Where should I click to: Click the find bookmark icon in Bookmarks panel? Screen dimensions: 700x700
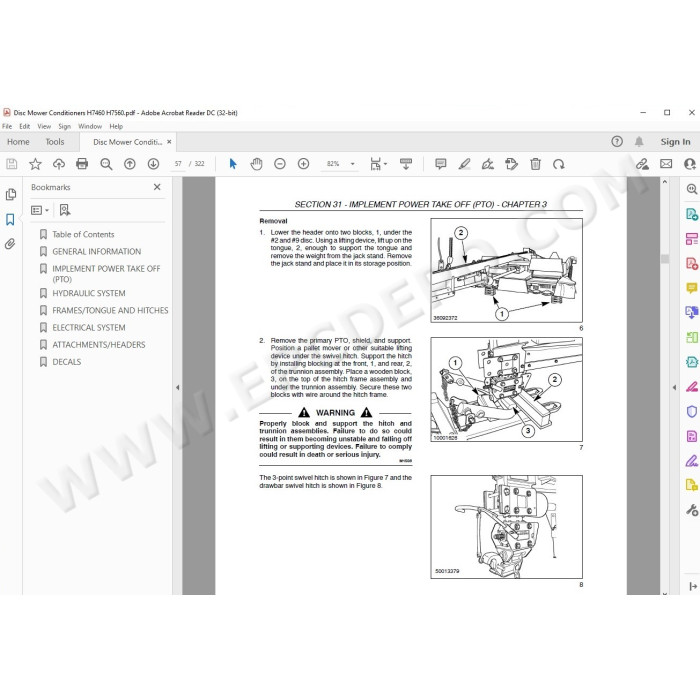click(x=65, y=210)
